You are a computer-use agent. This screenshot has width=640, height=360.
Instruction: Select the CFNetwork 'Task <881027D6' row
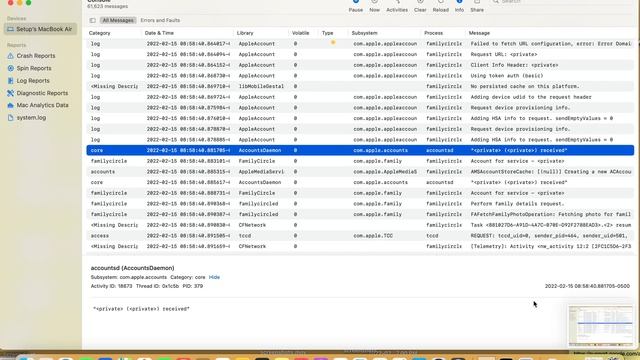point(360,225)
